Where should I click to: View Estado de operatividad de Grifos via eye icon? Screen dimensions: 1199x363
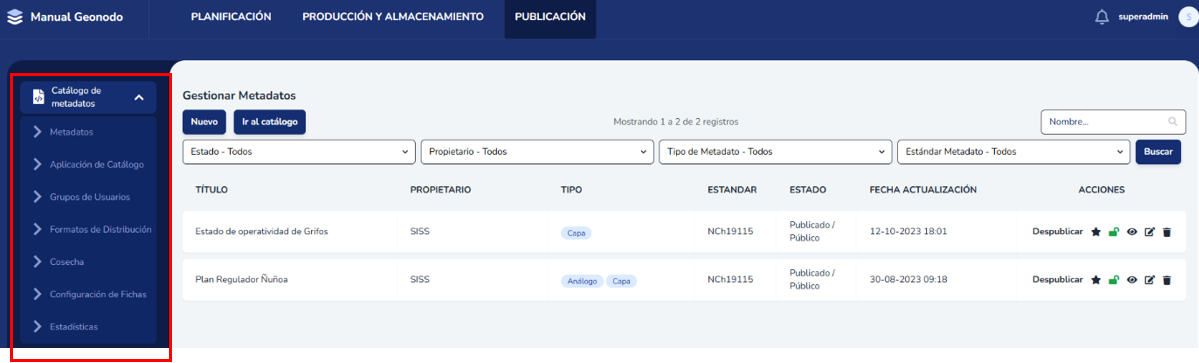click(x=1132, y=232)
